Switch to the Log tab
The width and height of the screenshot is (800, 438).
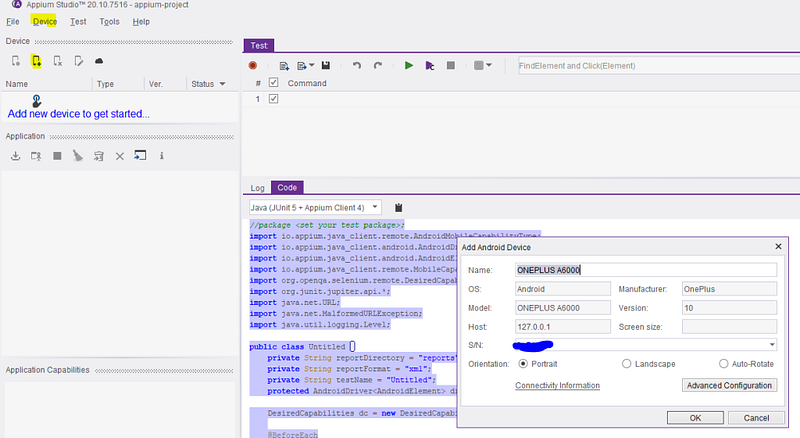(257, 188)
